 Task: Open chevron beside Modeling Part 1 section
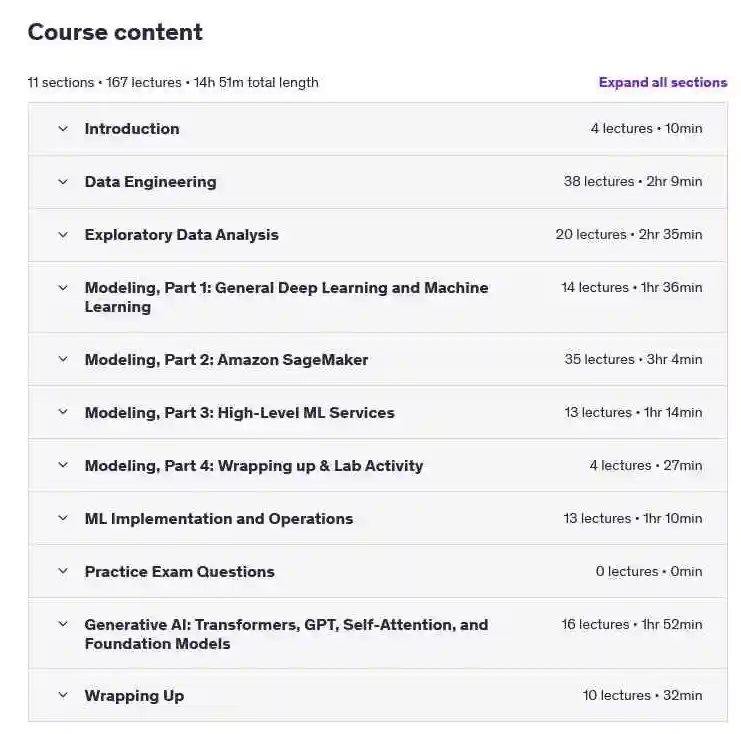(x=63, y=287)
